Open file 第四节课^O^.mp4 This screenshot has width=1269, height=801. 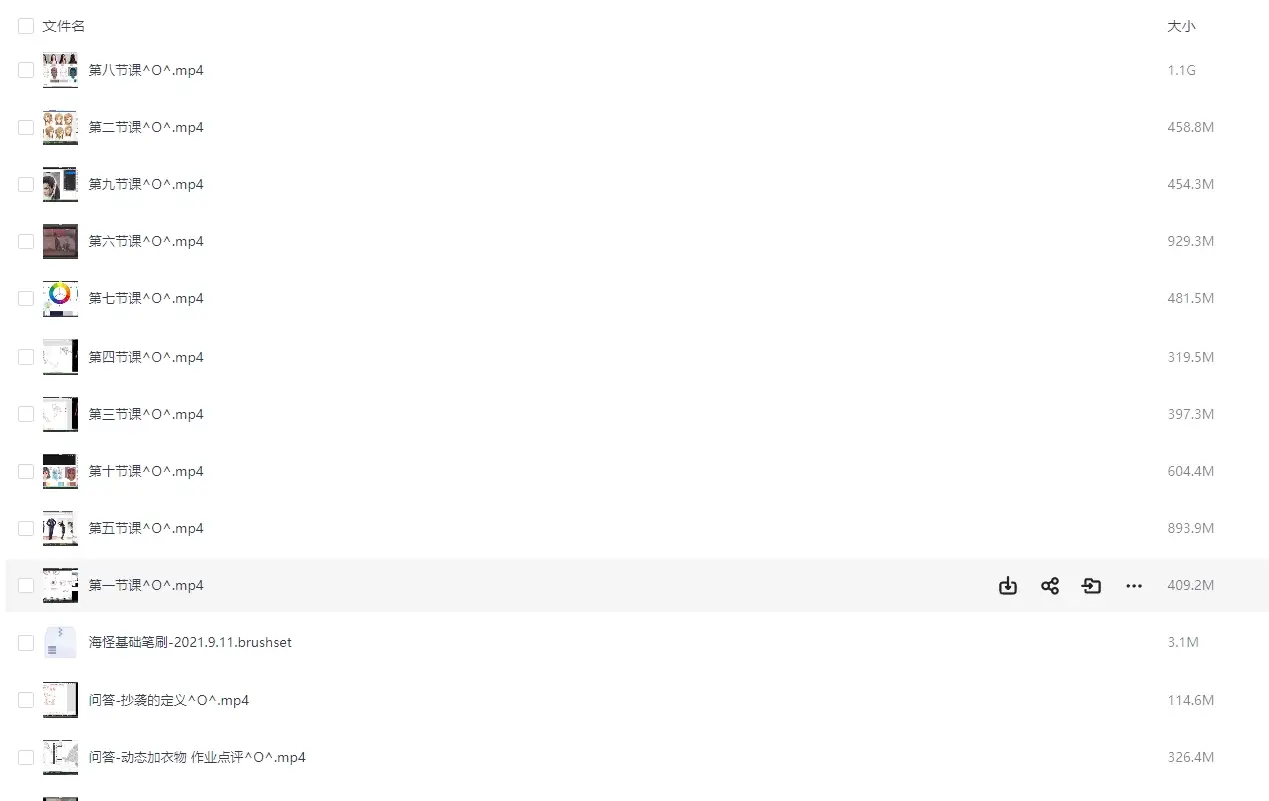tap(146, 357)
